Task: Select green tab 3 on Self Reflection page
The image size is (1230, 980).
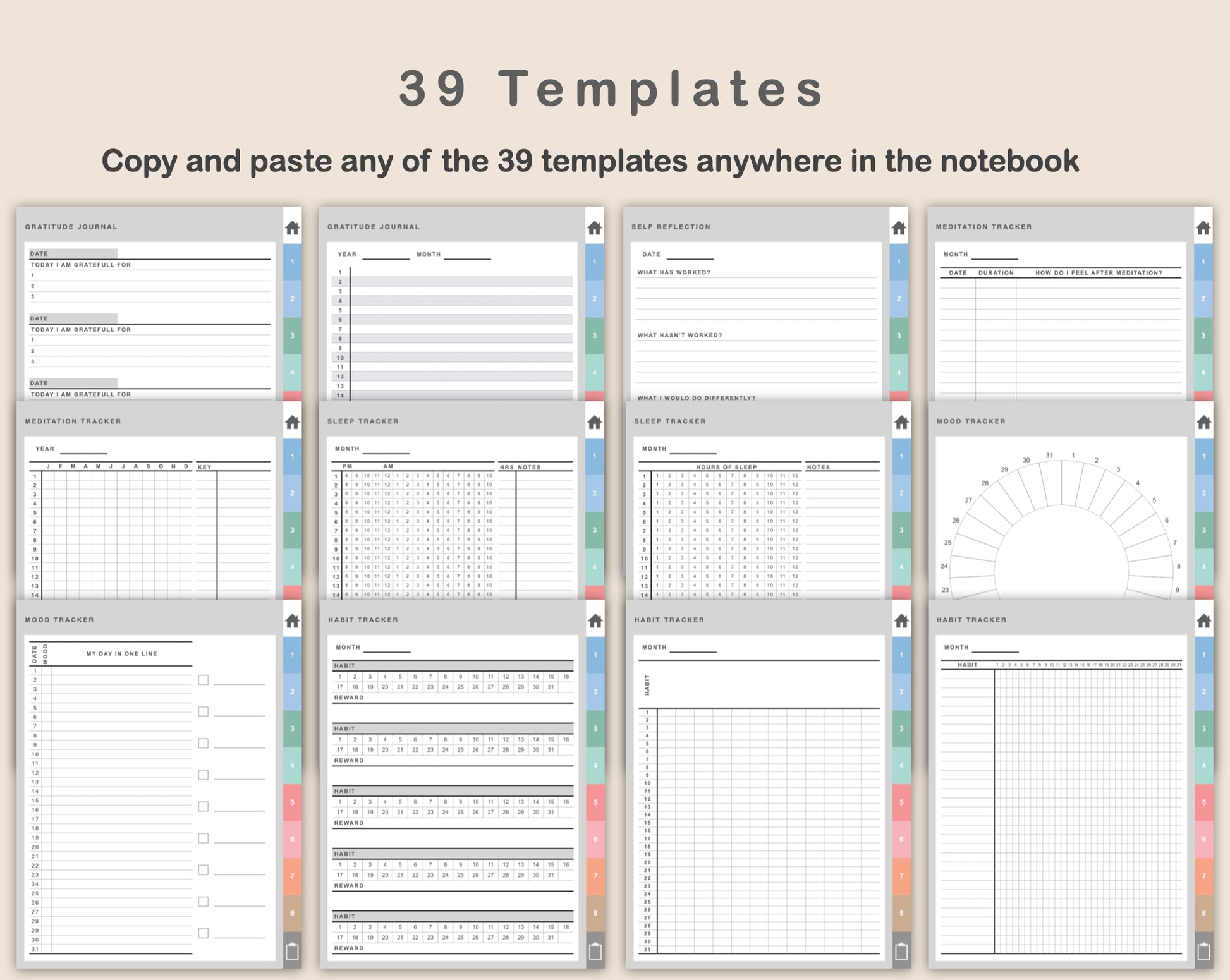Action: (x=898, y=336)
